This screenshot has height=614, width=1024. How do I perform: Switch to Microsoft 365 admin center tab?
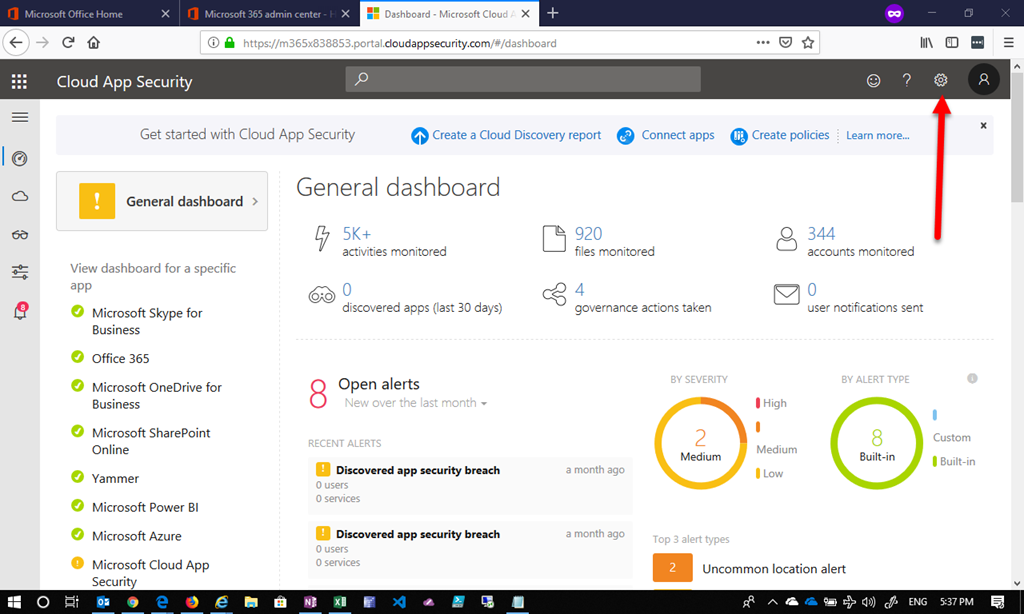pyautogui.click(x=267, y=14)
